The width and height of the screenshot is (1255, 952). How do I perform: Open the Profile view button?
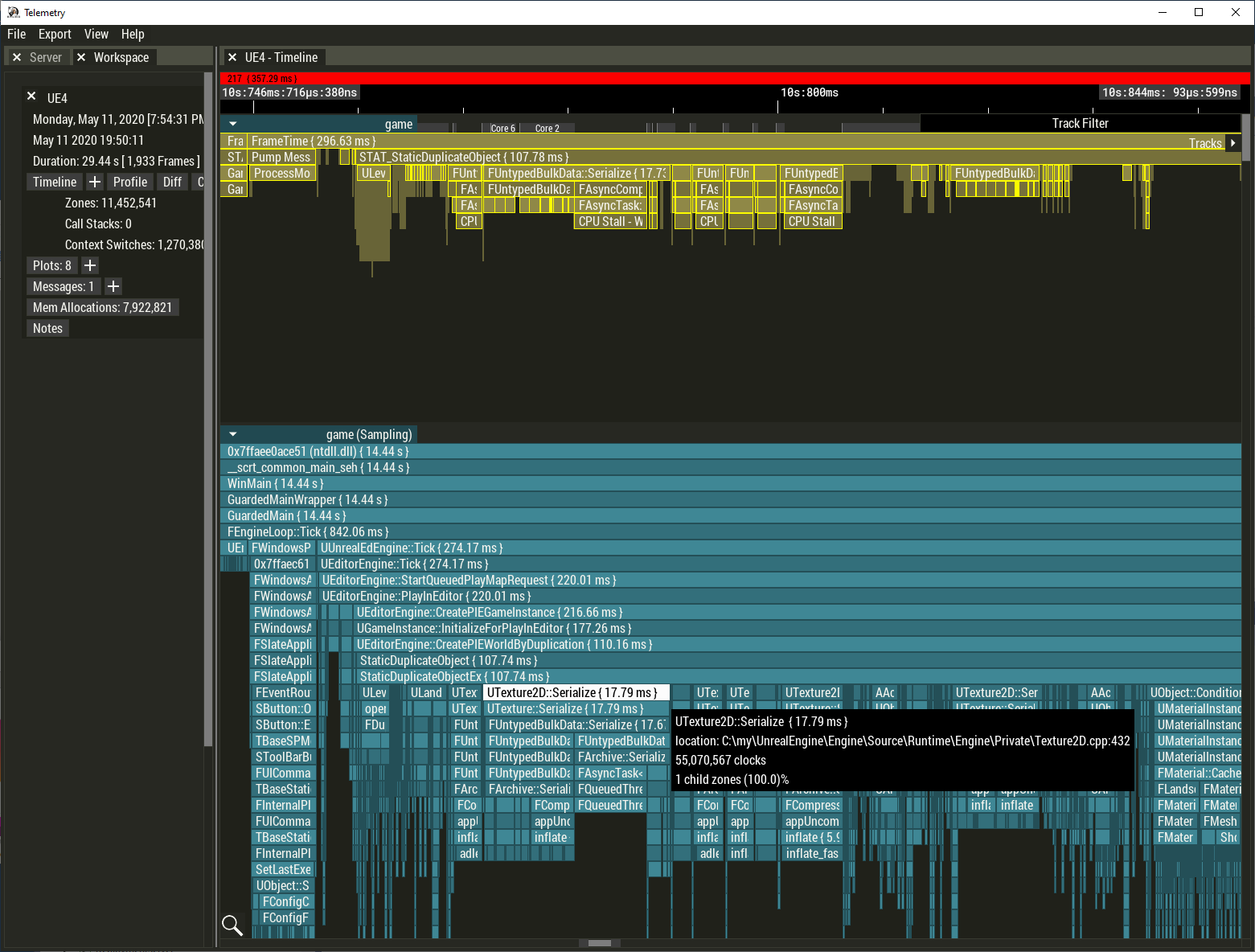[x=129, y=182]
